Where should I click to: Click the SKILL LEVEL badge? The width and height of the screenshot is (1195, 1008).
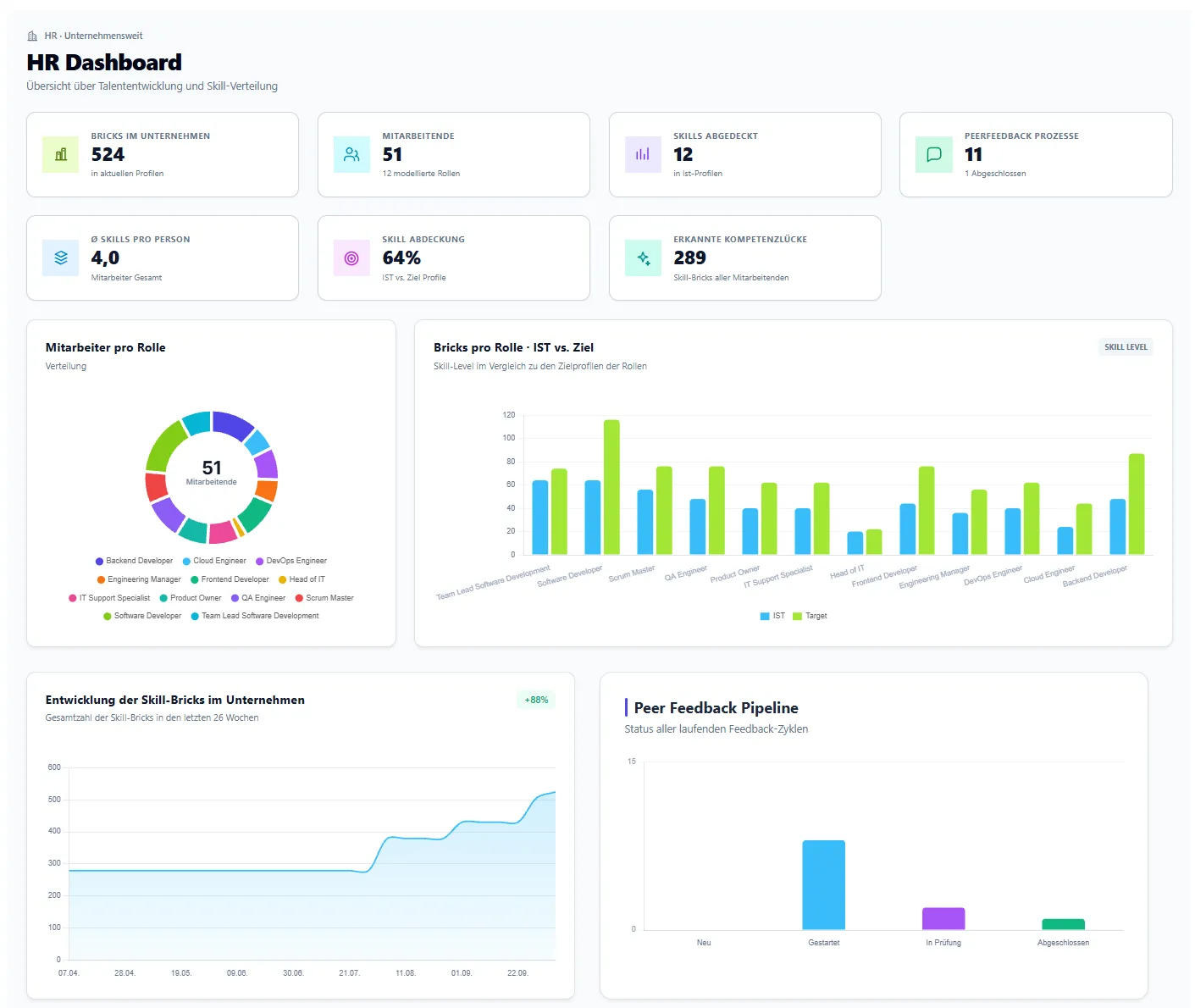(1126, 347)
